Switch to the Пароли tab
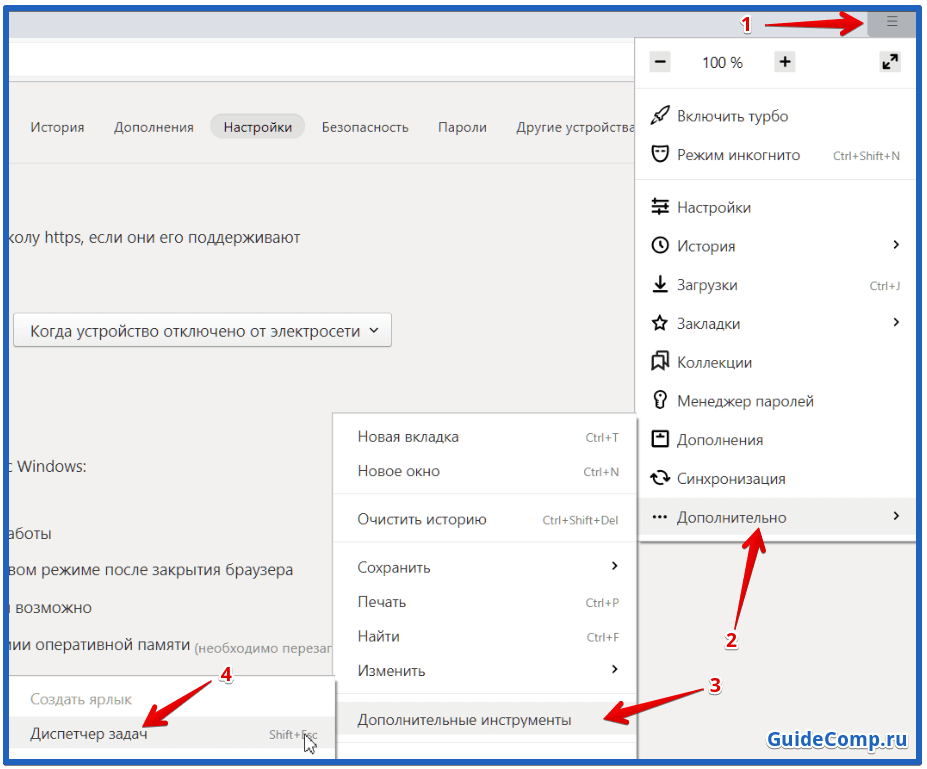The image size is (927, 769). coord(462,127)
